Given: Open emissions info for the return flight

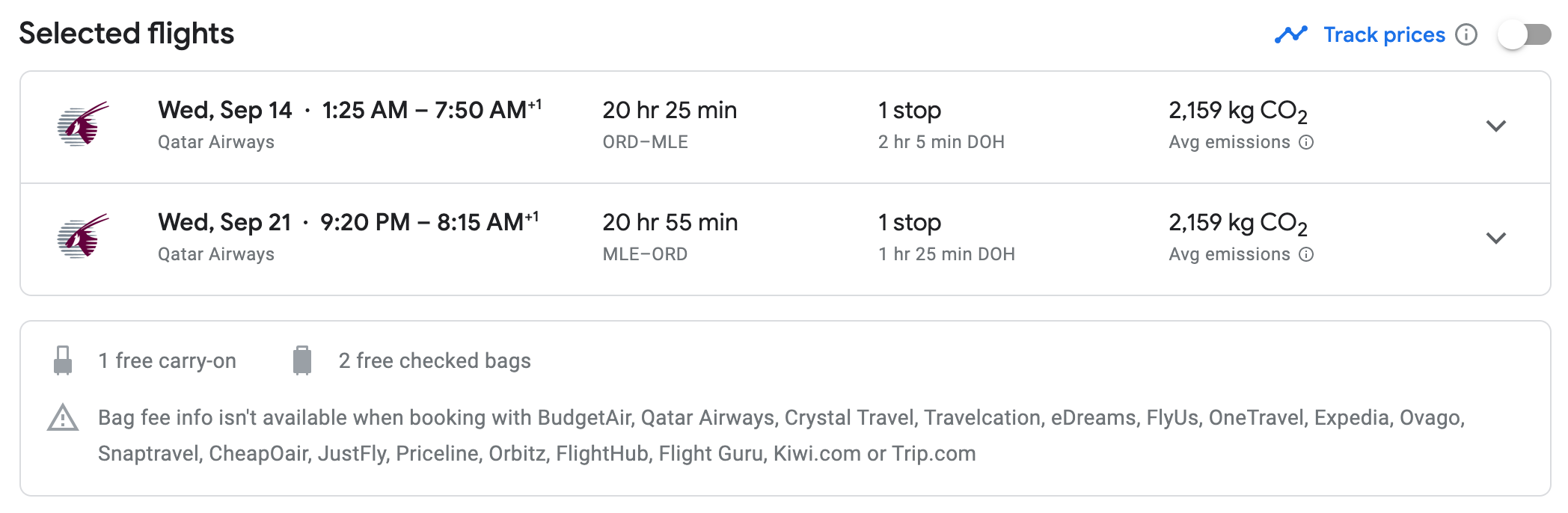Looking at the screenshot, I should point(1306,254).
